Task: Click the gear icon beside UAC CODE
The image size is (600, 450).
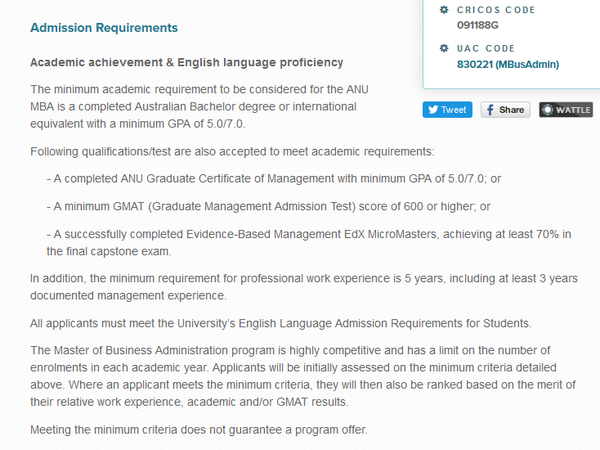Action: pos(444,48)
